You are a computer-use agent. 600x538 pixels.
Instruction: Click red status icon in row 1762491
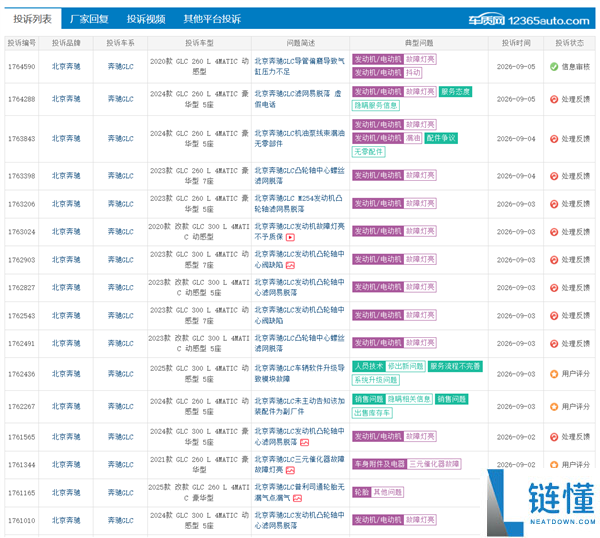pyautogui.click(x=554, y=344)
